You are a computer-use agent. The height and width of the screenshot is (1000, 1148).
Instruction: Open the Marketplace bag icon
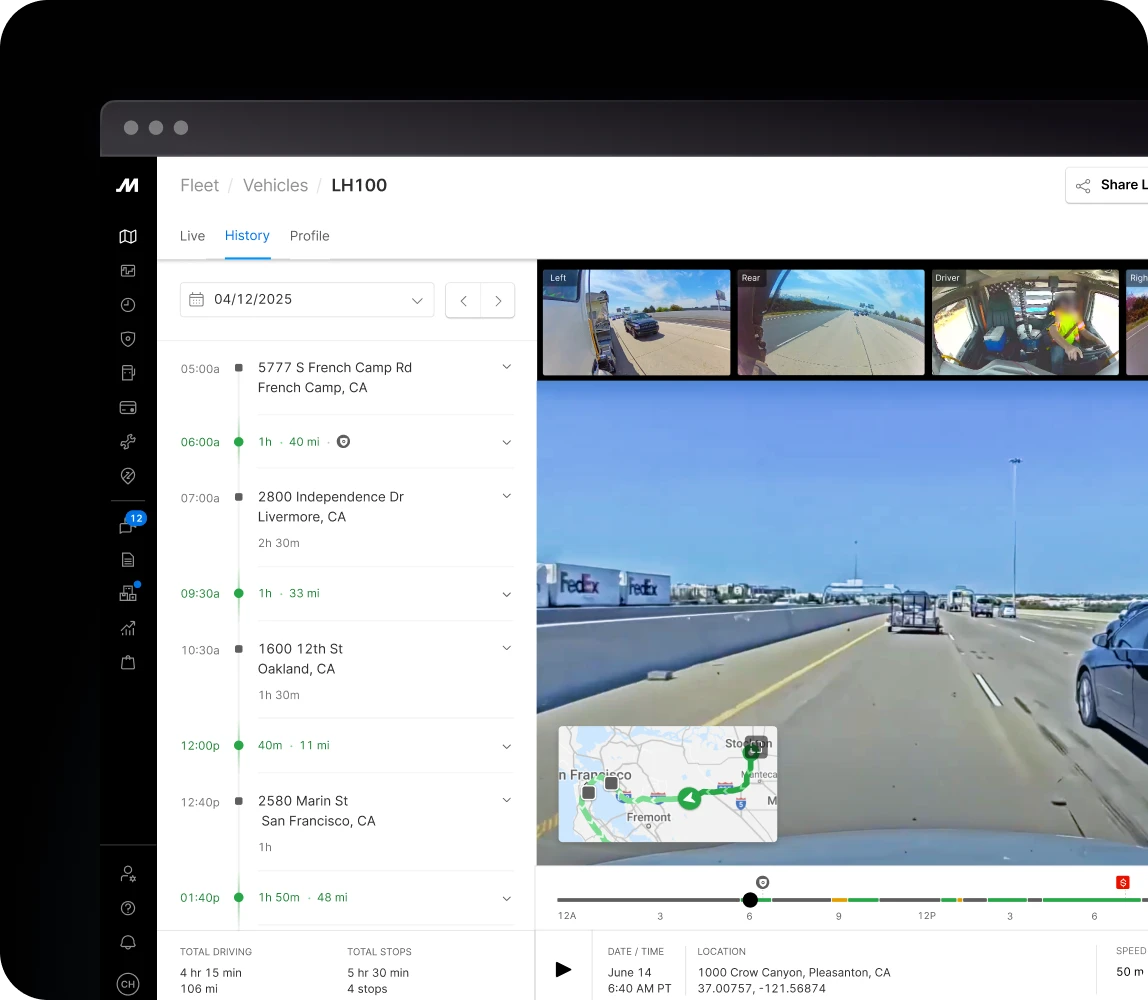point(128,662)
